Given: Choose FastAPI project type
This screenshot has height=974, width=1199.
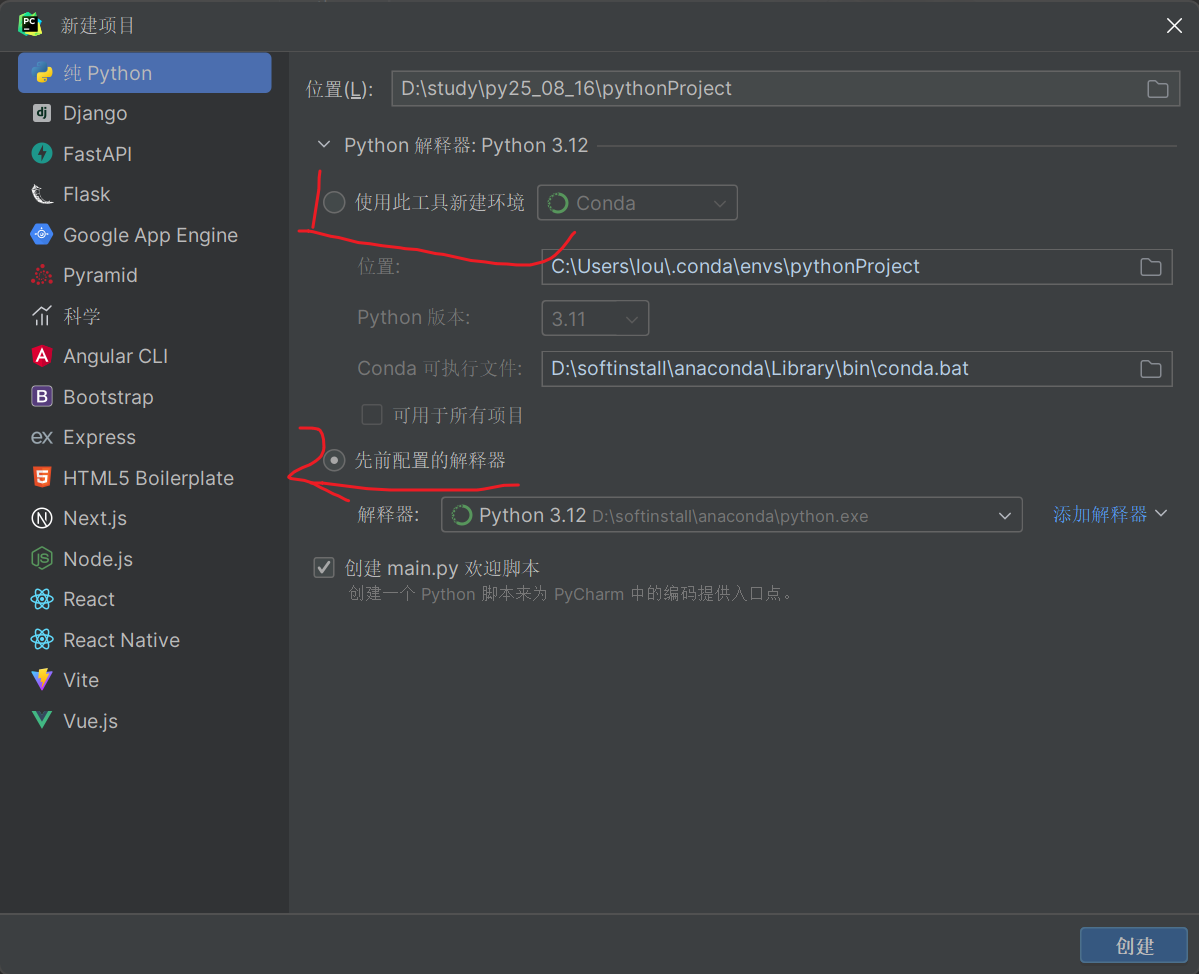Looking at the screenshot, I should click(x=145, y=154).
